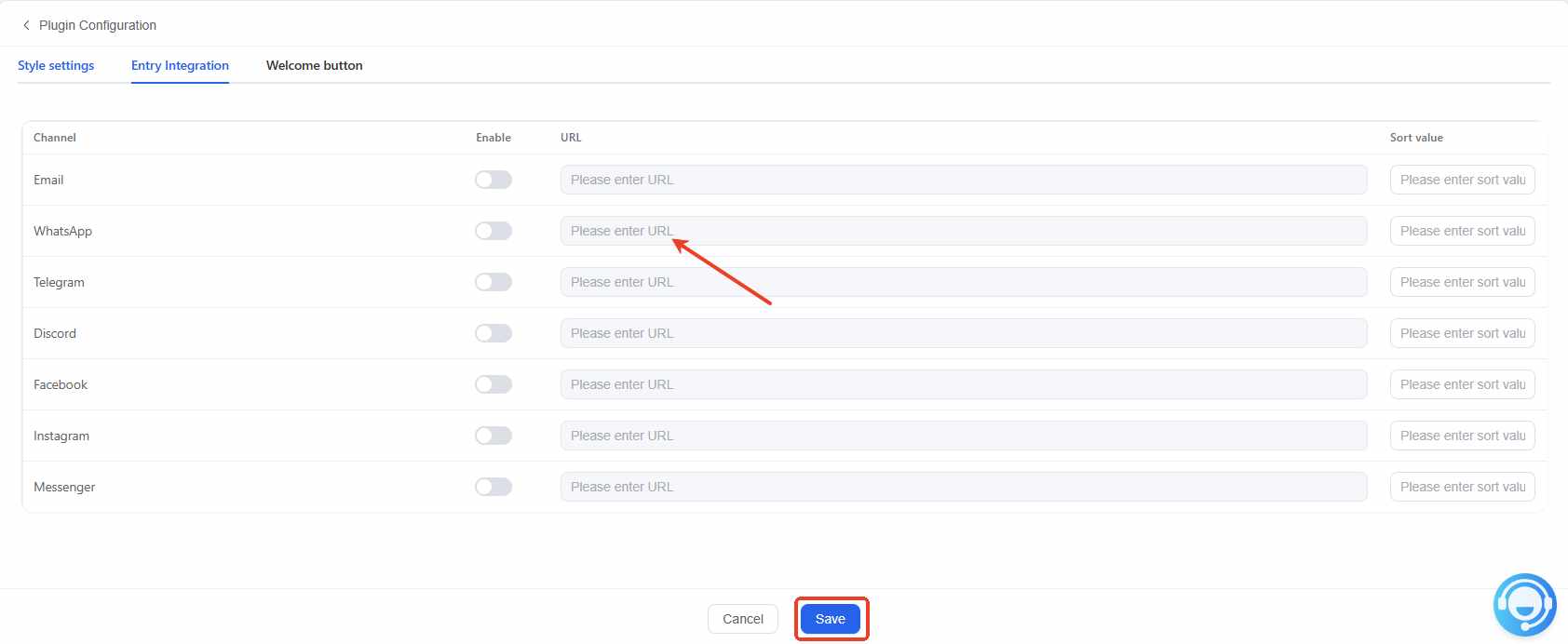Viewport: 1568px width, 644px height.
Task: Enable the Telegram channel toggle
Action: (x=493, y=282)
